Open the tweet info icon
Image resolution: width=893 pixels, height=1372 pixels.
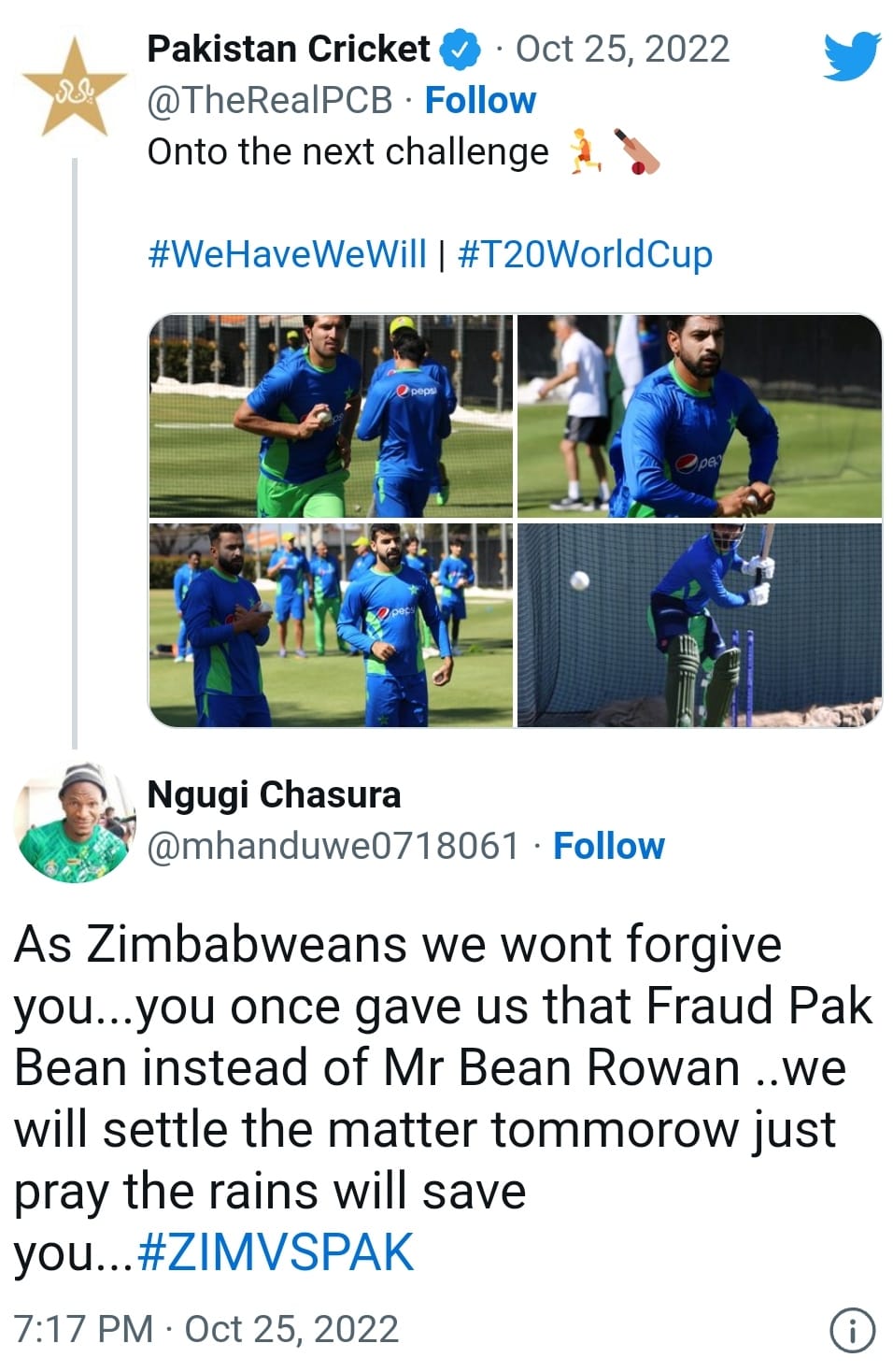tap(852, 1329)
